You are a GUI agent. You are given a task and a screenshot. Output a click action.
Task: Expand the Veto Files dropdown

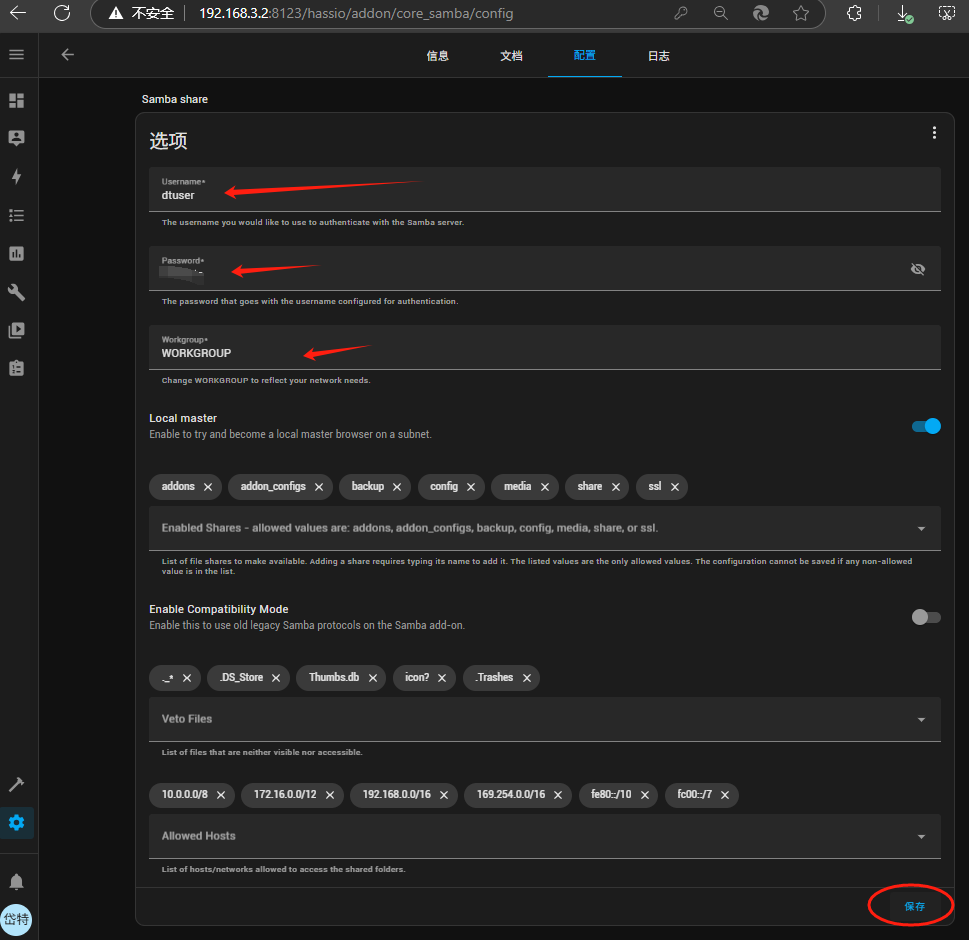(921, 719)
